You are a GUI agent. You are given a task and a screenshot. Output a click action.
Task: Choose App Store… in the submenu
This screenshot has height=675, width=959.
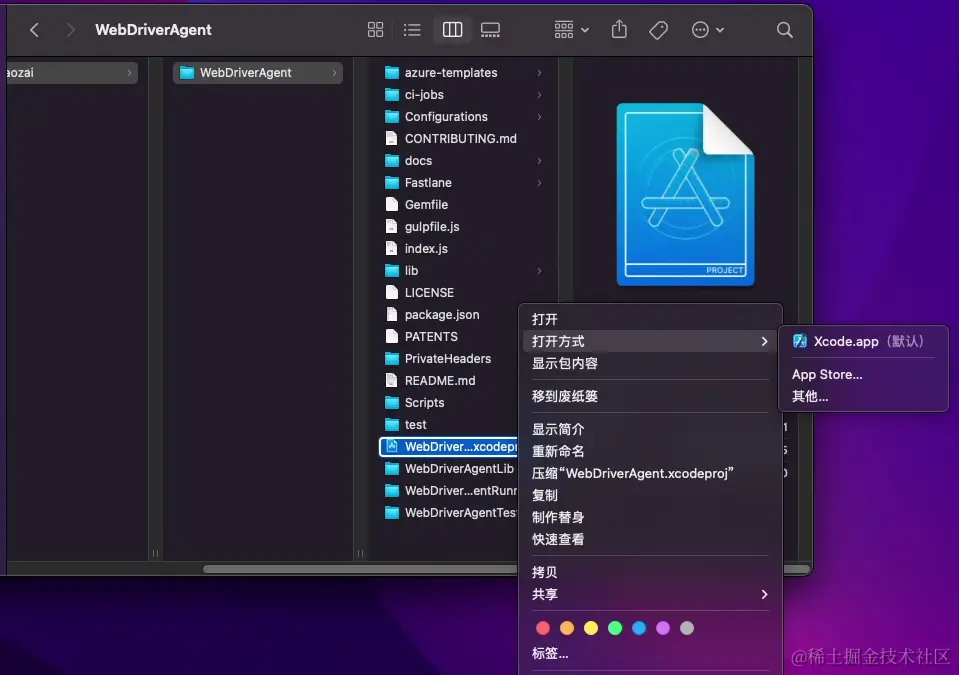pos(863,374)
